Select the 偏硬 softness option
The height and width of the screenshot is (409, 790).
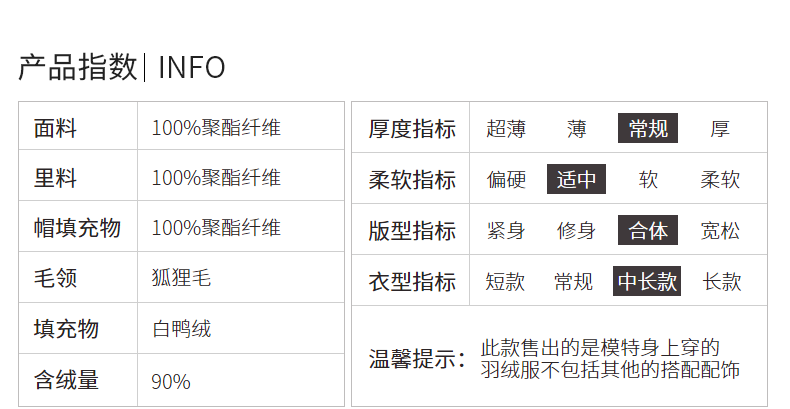[x=506, y=180]
